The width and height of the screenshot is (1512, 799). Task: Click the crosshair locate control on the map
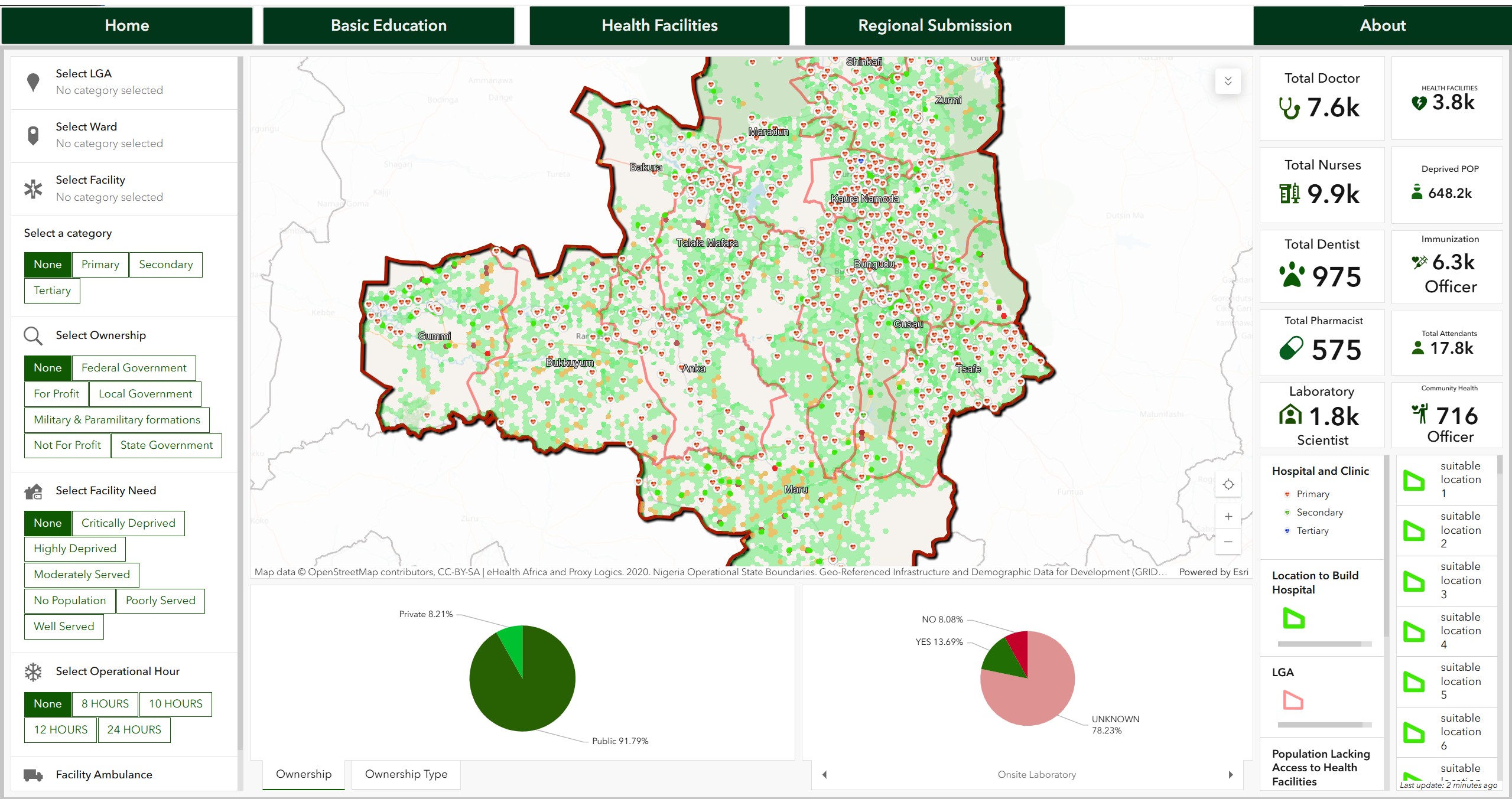1228,484
